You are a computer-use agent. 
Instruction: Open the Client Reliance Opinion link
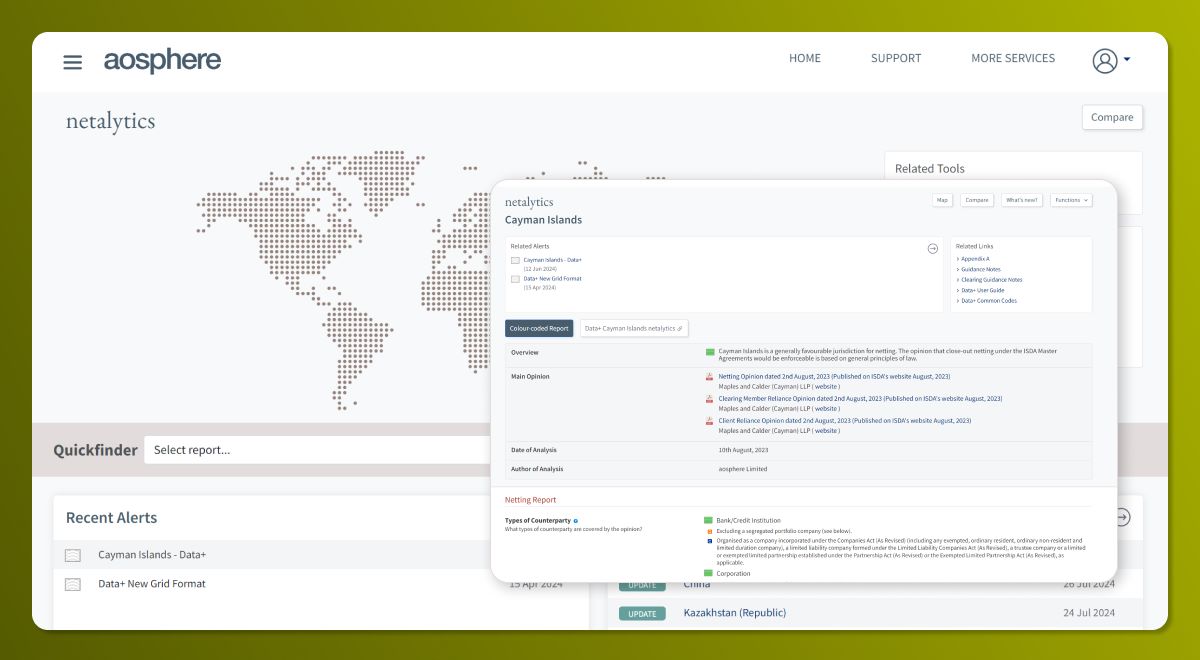844,420
